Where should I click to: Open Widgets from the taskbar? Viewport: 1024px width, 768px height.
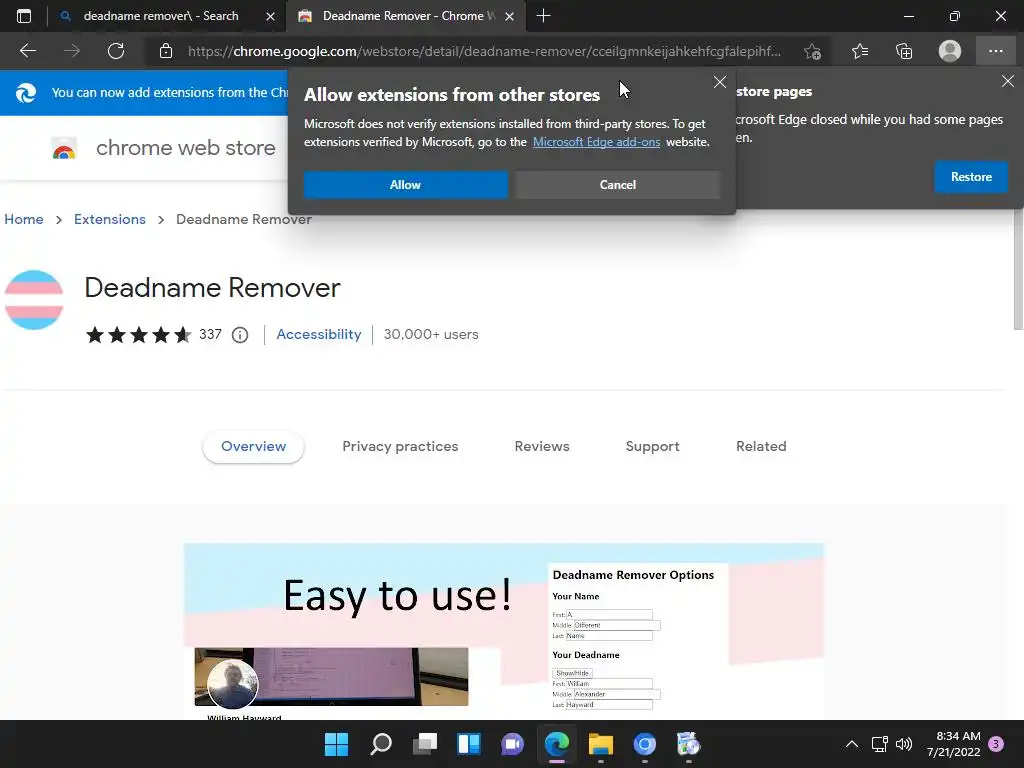469,744
